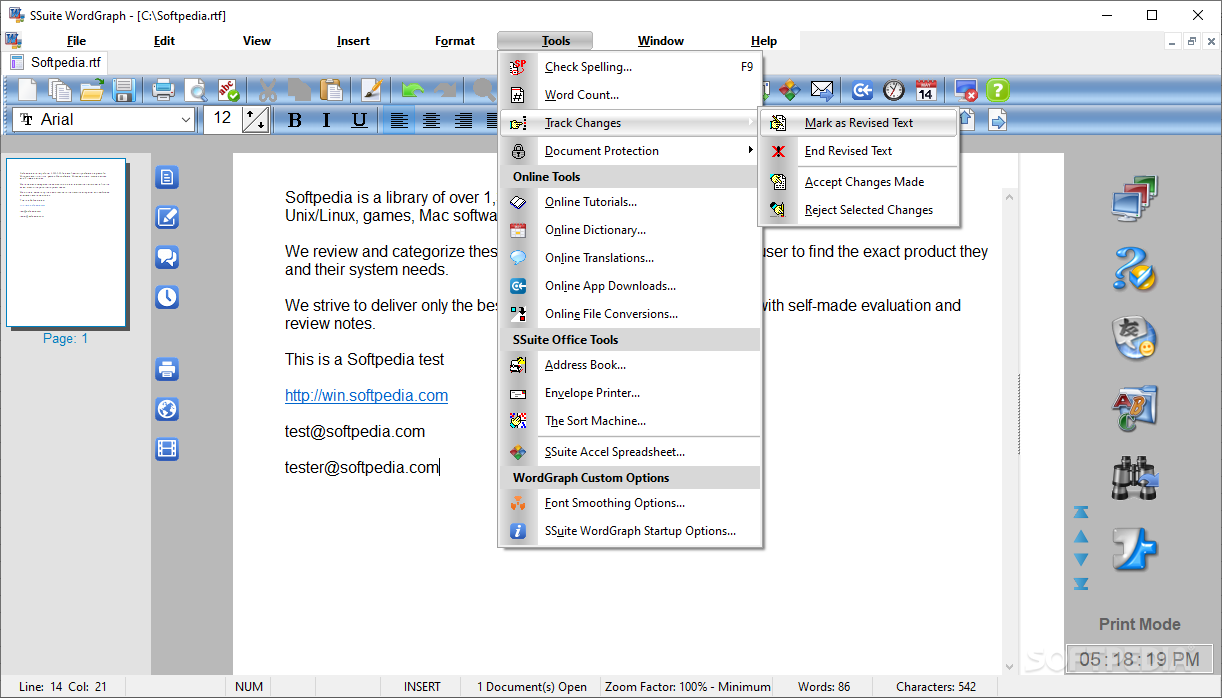Click the globe icon in left sidebar
1222x698 pixels.
(x=167, y=409)
